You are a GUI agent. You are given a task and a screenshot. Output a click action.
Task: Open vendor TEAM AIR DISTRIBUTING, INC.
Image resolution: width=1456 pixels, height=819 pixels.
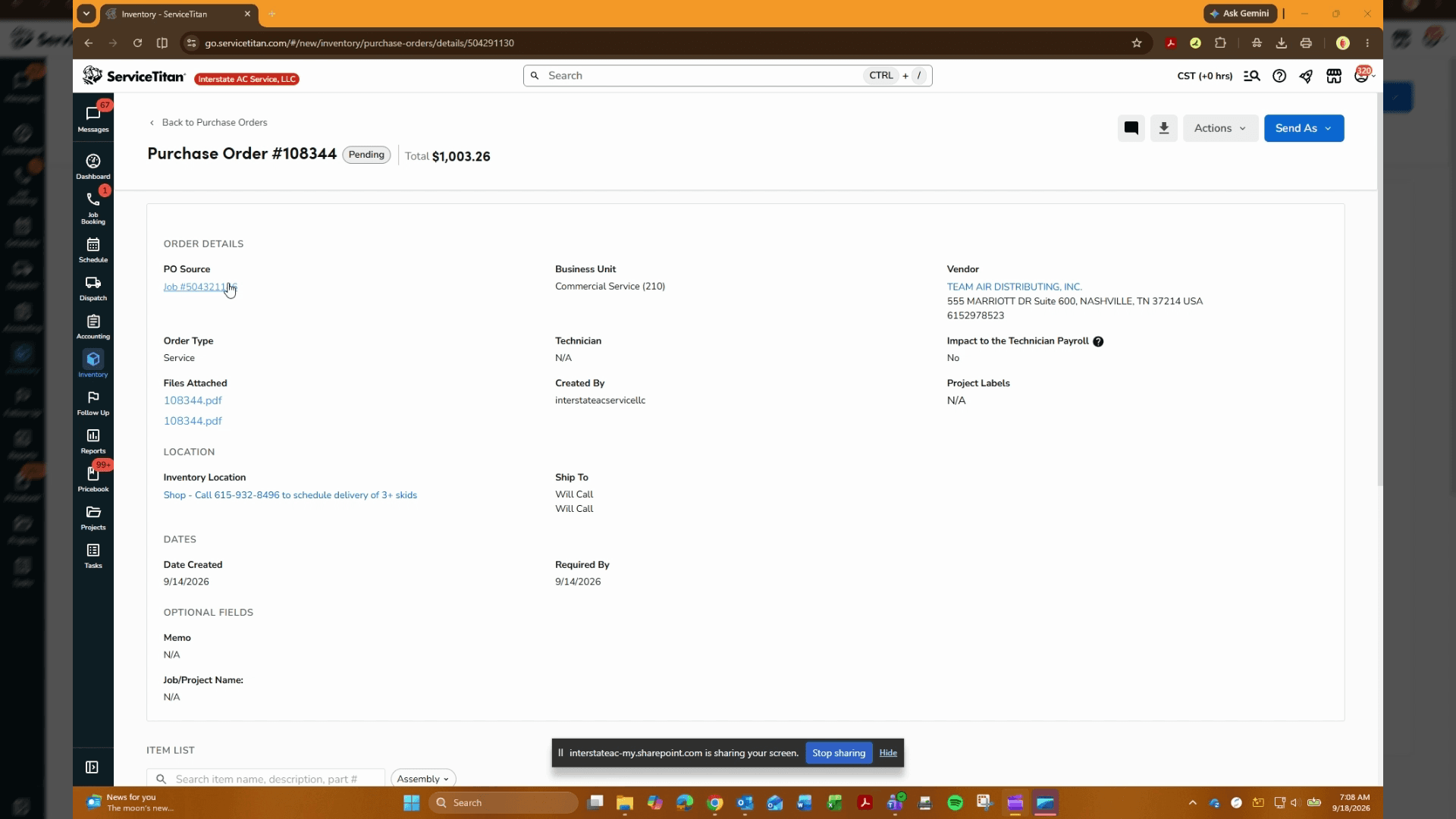tap(1014, 287)
